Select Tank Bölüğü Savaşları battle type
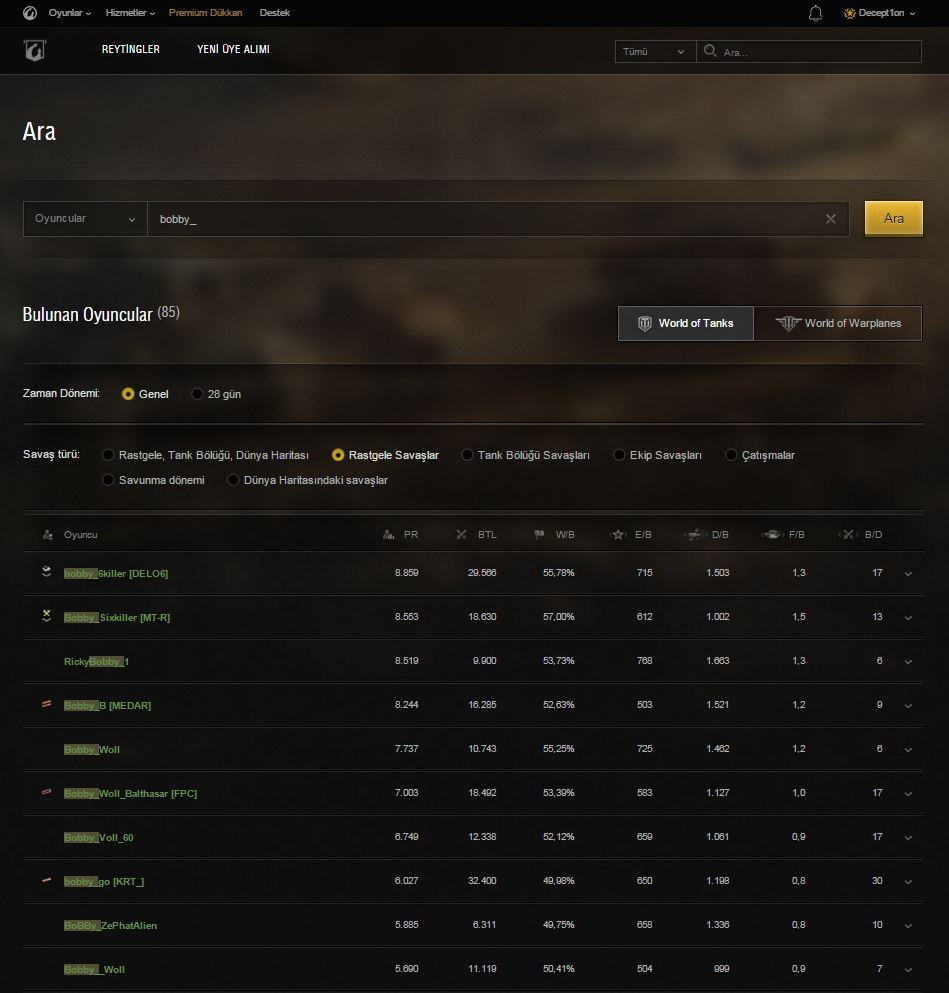Image resolution: width=949 pixels, height=993 pixels. 467,455
